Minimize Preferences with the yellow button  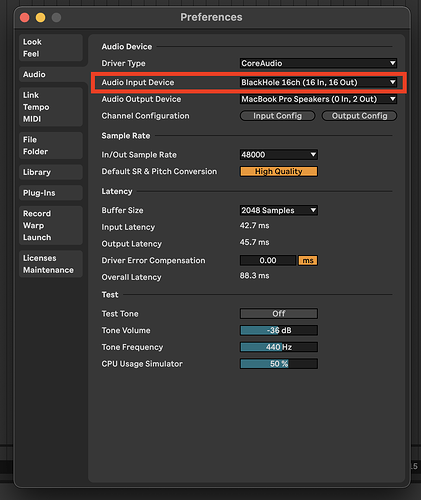(41, 17)
